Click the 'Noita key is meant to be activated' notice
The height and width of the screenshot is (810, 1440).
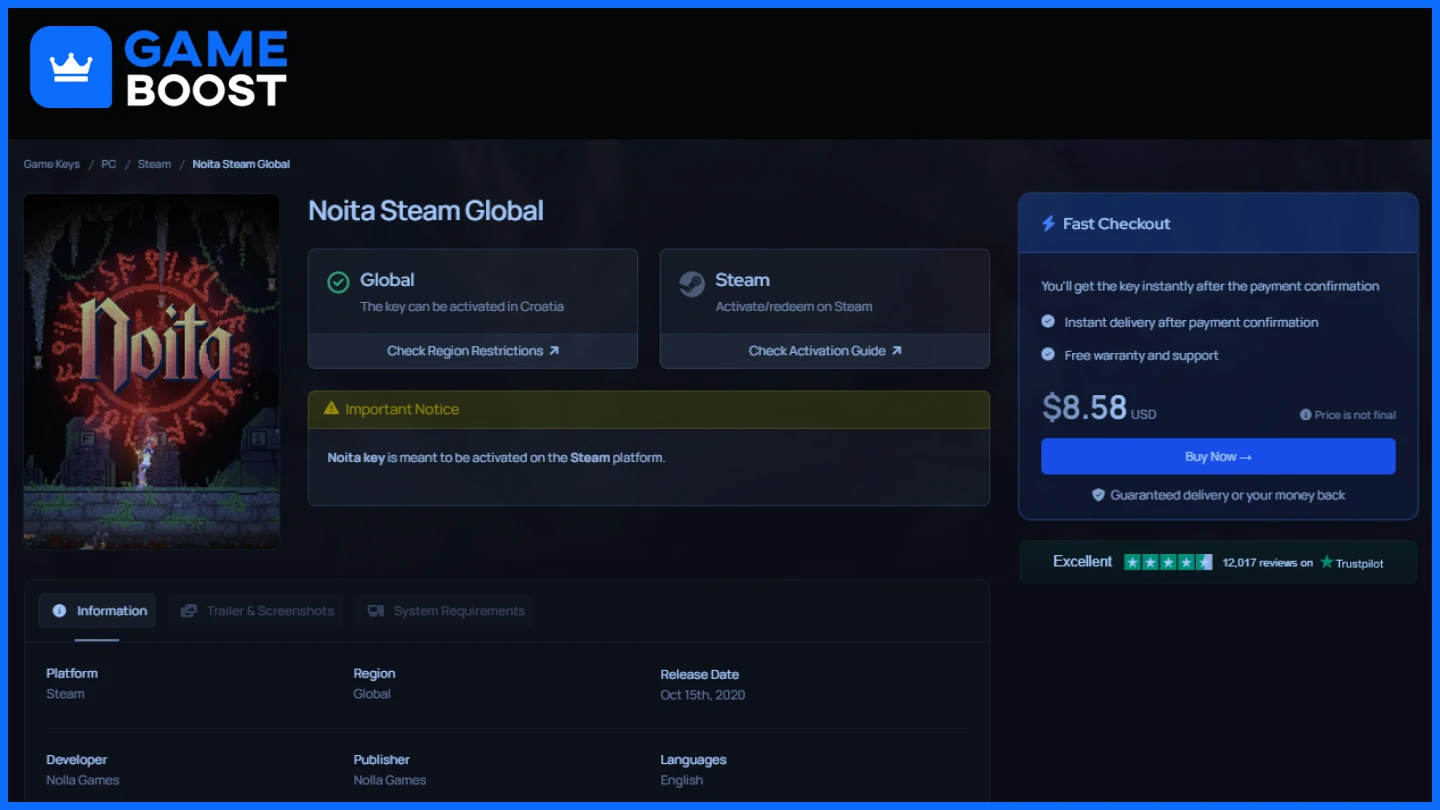coord(496,458)
